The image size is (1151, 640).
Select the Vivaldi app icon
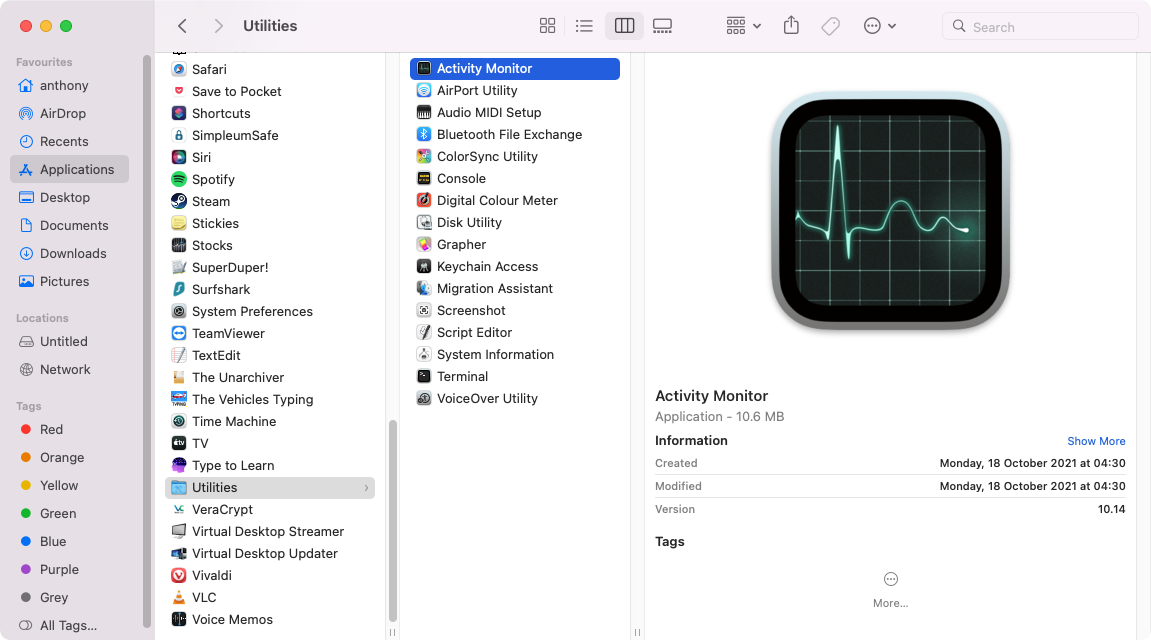[178, 575]
